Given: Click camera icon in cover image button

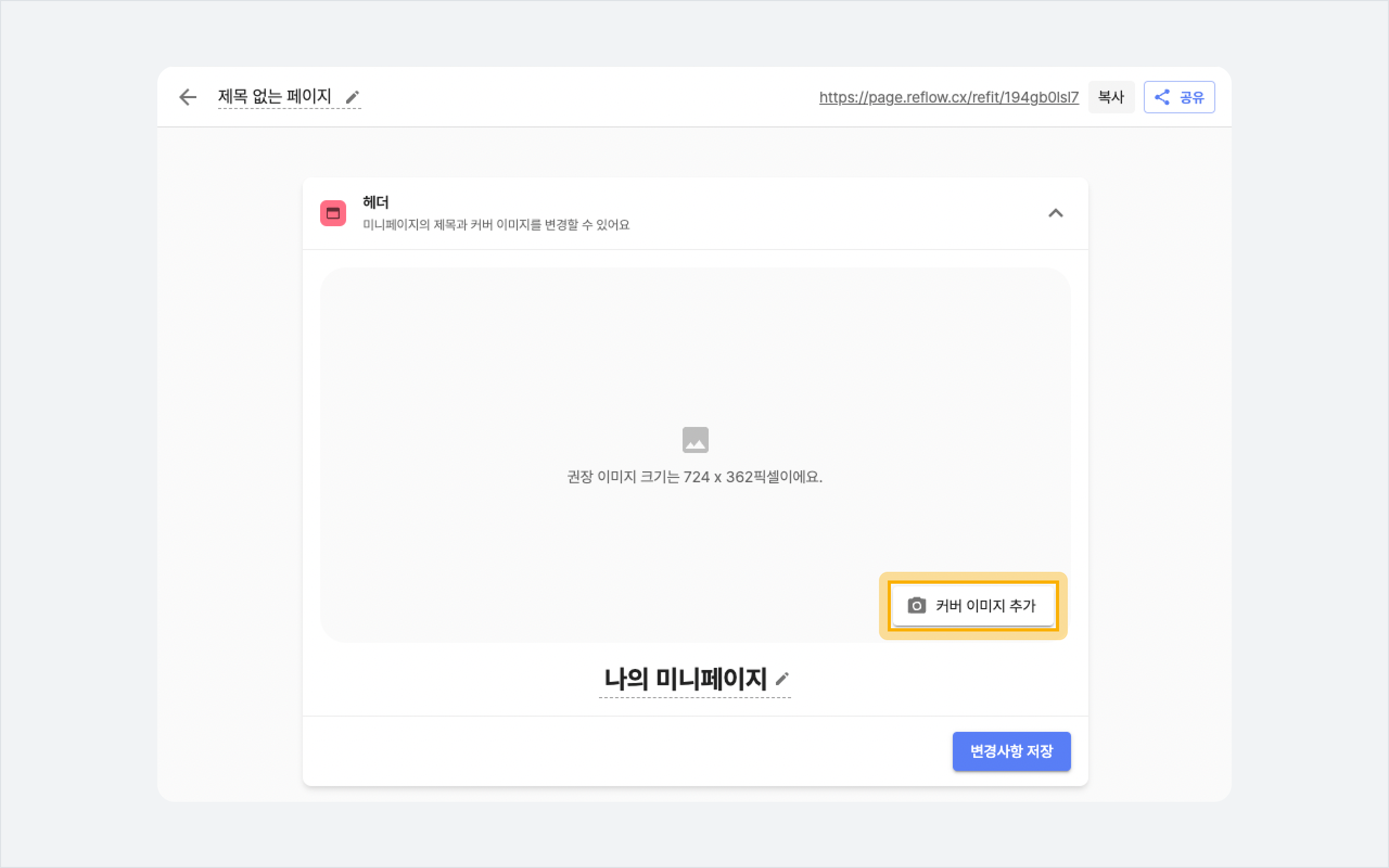Looking at the screenshot, I should click(x=916, y=605).
